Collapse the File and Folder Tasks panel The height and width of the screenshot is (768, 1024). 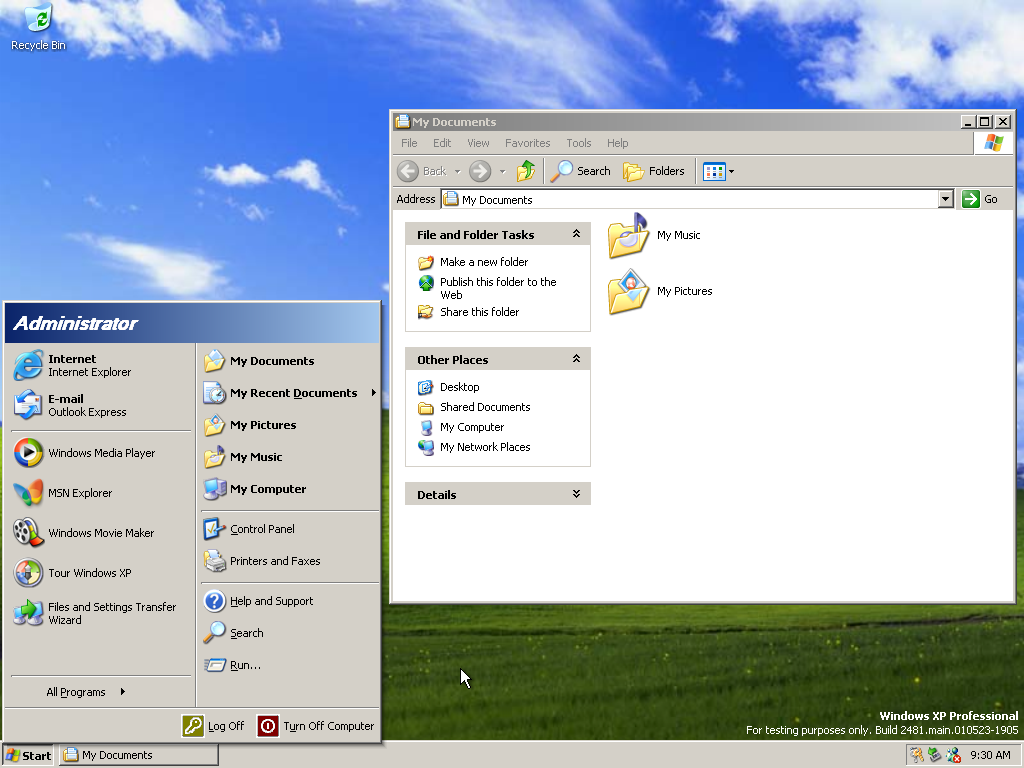pos(576,235)
